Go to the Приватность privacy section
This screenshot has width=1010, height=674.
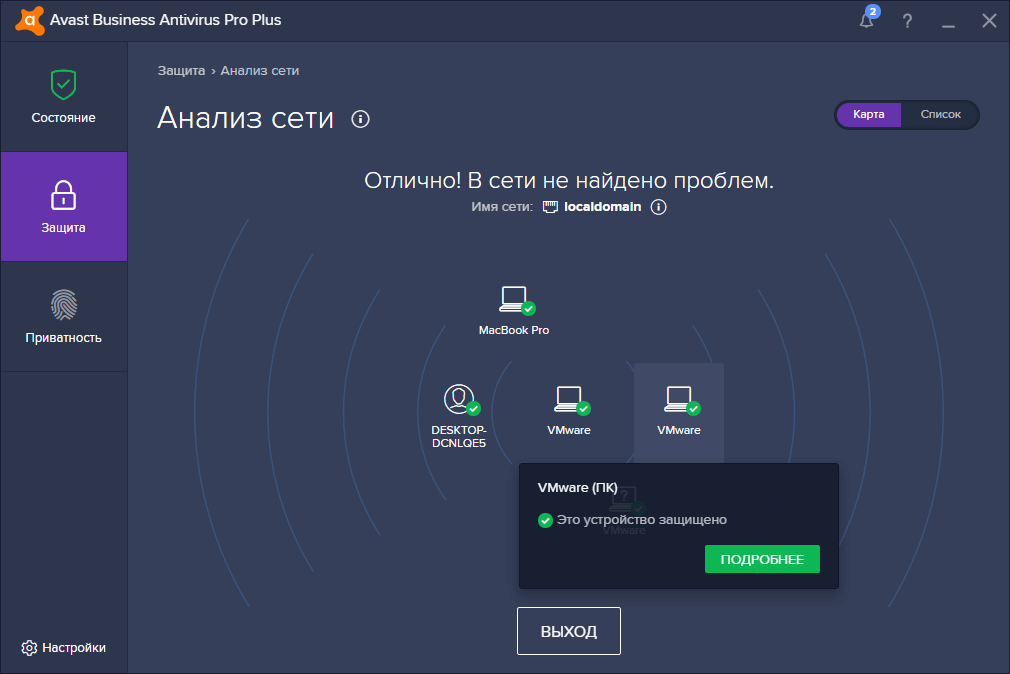point(64,316)
